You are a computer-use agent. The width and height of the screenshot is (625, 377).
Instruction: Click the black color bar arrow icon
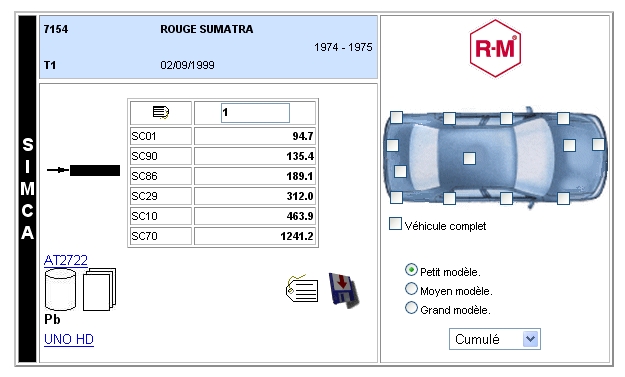point(83,170)
